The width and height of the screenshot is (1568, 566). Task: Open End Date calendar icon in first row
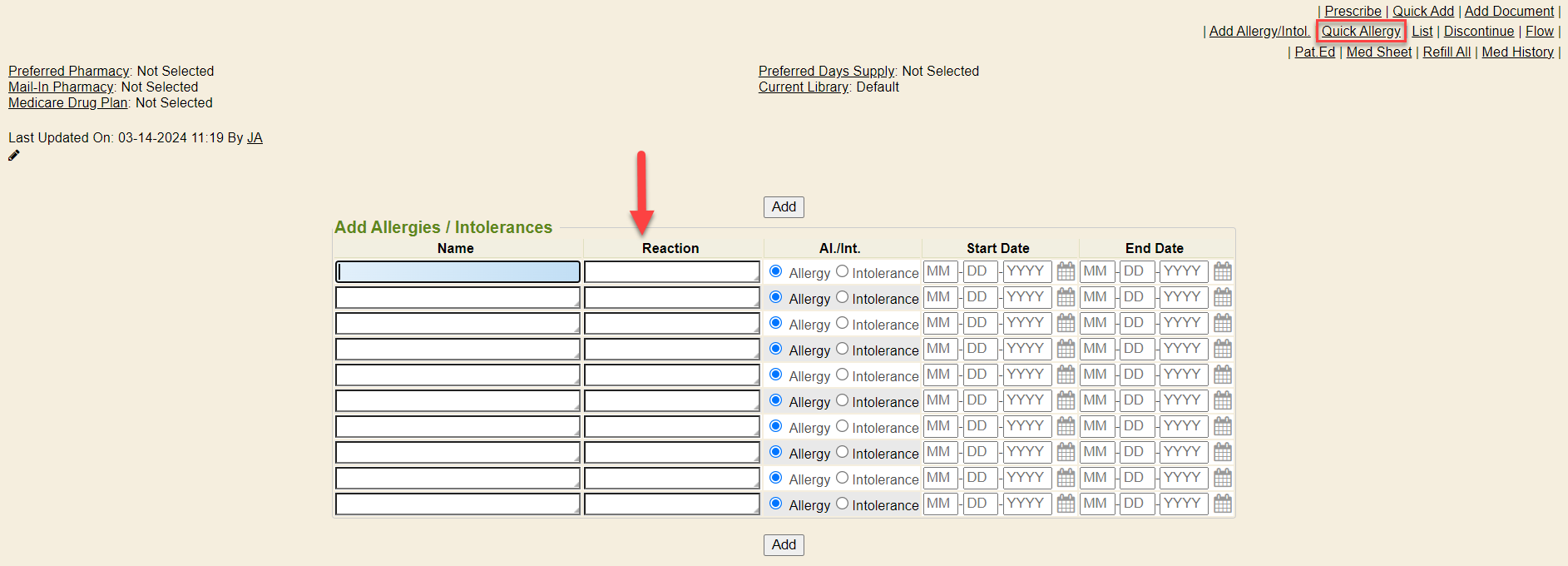pyautogui.click(x=1222, y=271)
